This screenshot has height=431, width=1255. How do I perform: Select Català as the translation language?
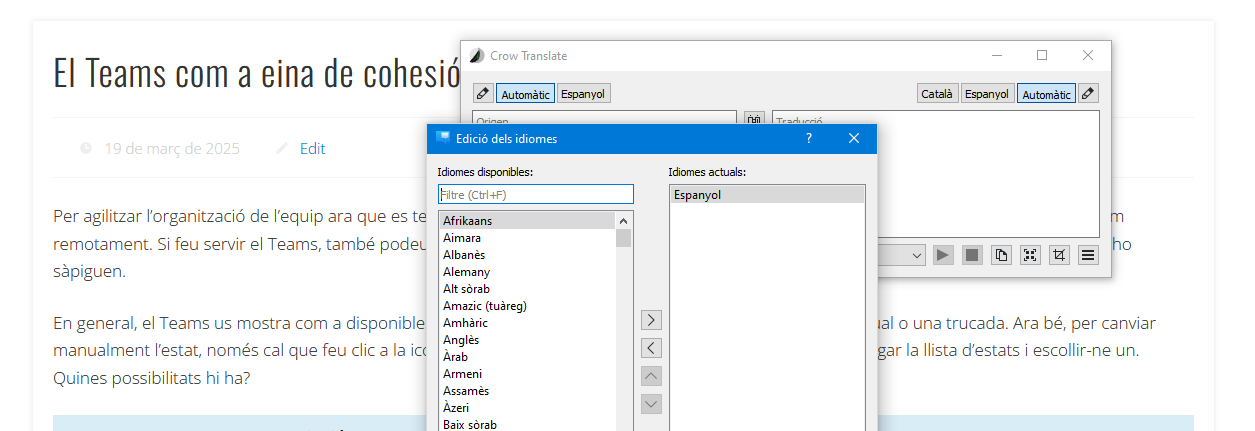point(937,94)
